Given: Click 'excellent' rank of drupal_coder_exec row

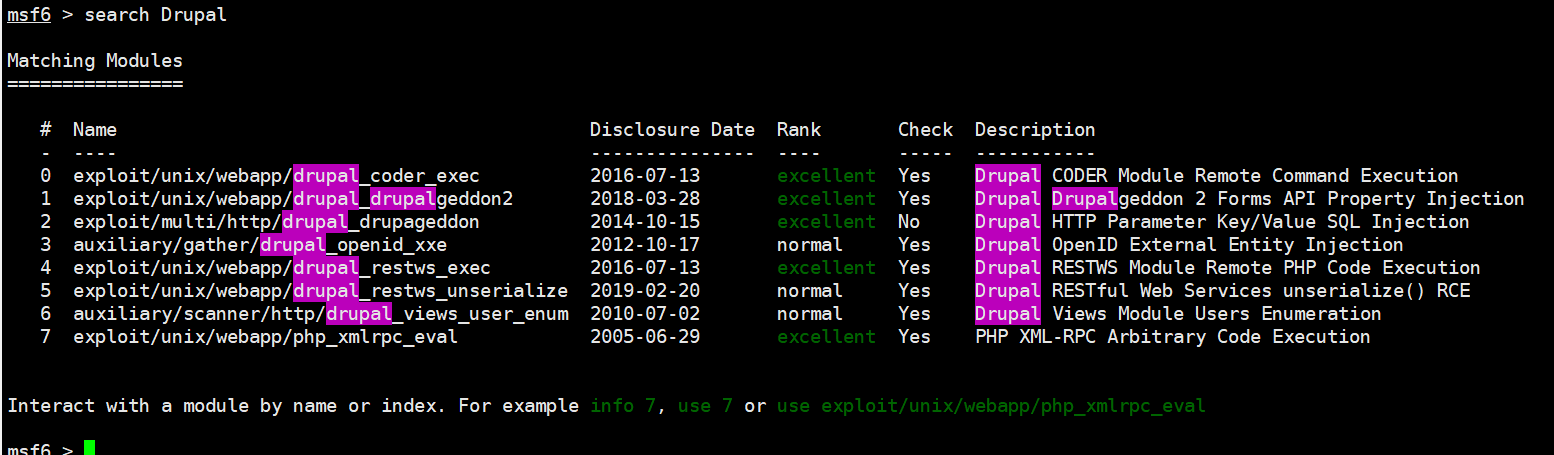Looking at the screenshot, I should pos(826,176).
